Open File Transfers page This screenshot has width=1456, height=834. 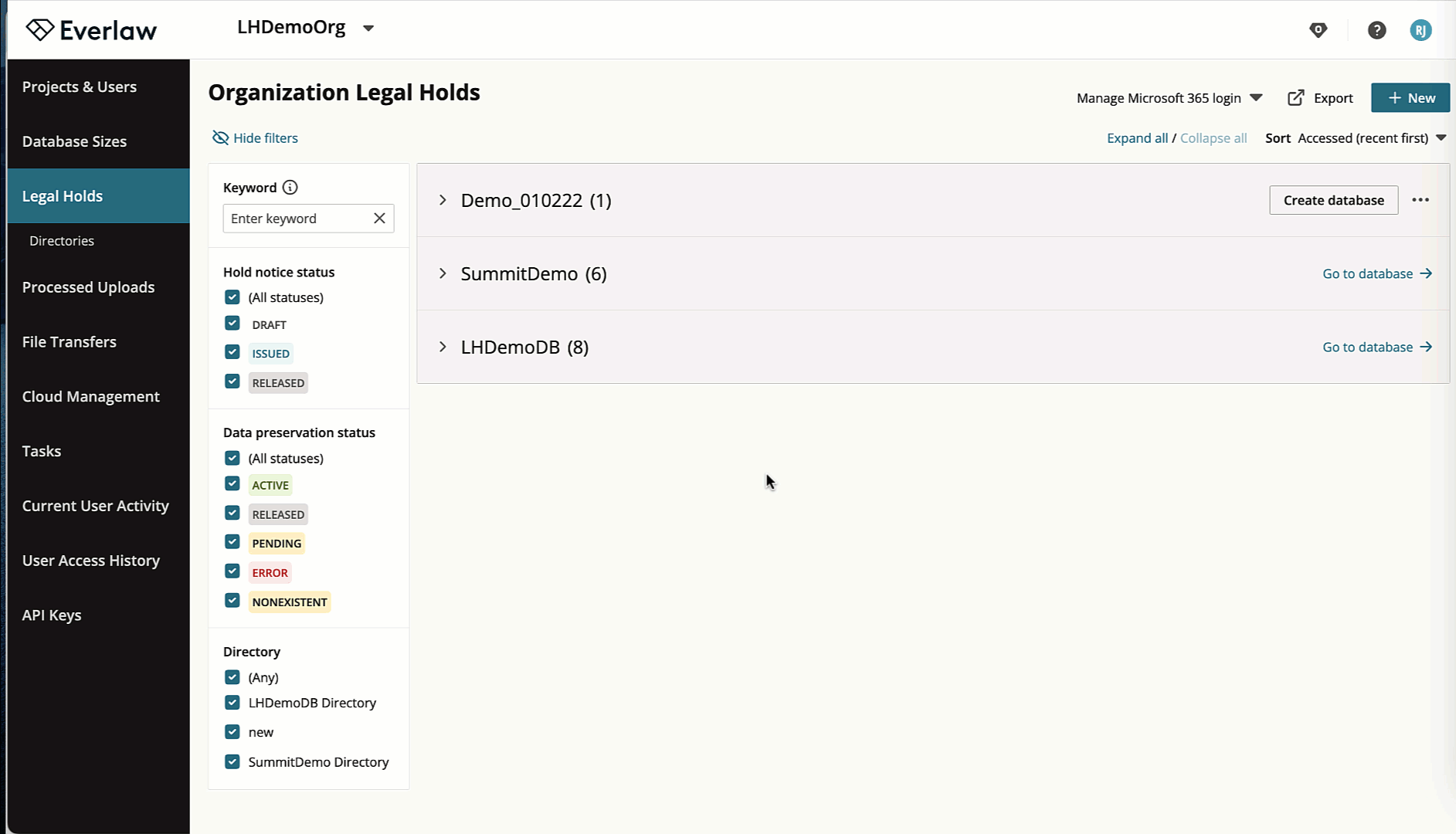(x=98, y=342)
